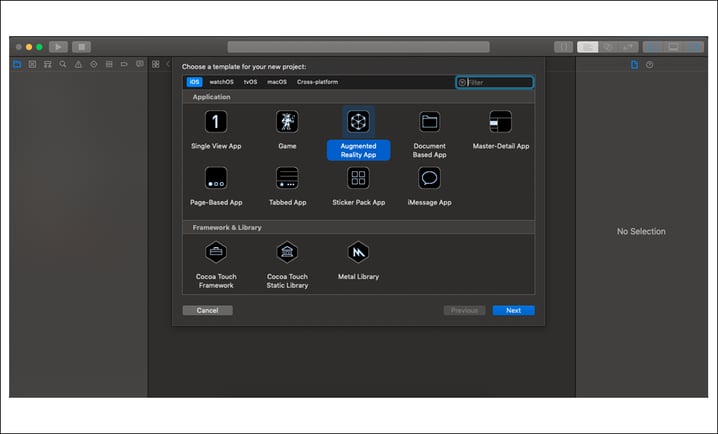Screen dimensions: 718x434
Task: Open the Report navigator
Action: (140, 64)
